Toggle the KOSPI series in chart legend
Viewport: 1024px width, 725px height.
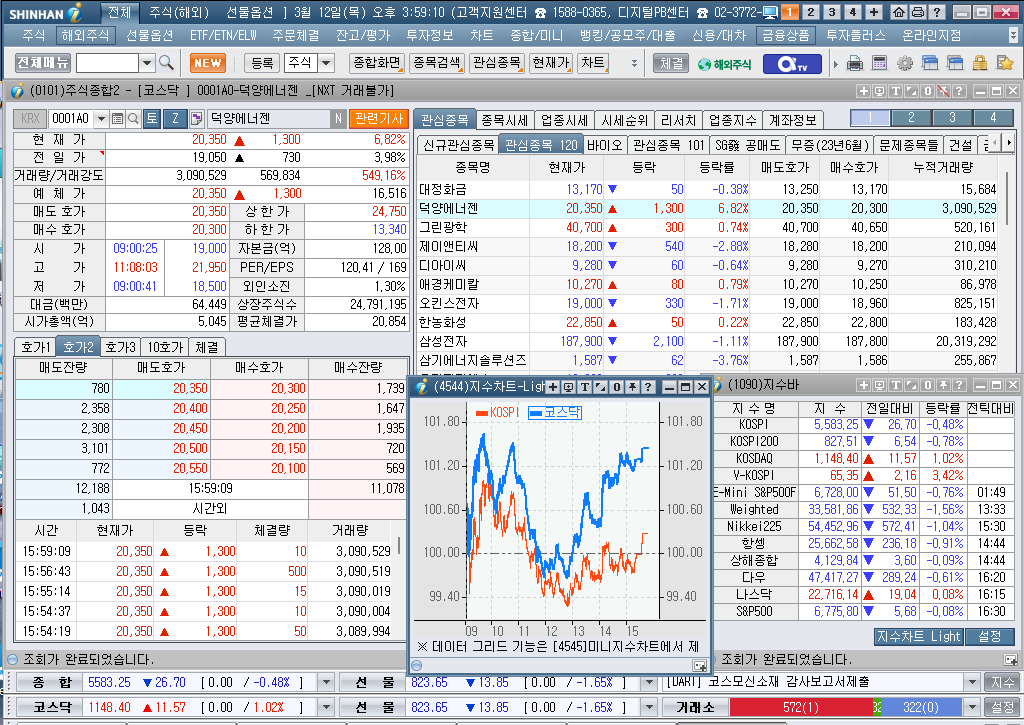click(x=497, y=413)
